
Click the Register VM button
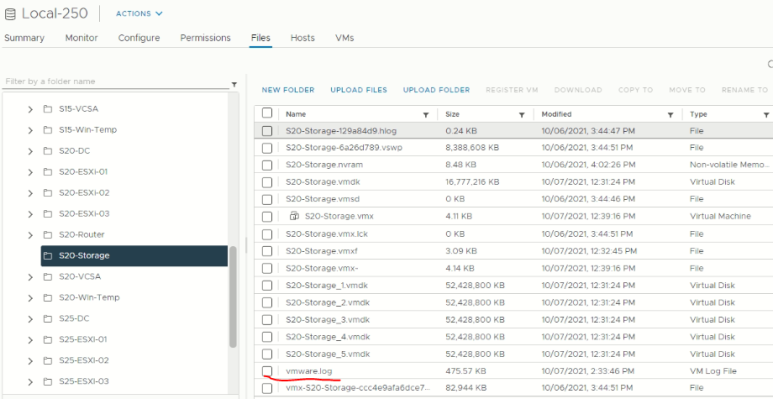click(512, 90)
